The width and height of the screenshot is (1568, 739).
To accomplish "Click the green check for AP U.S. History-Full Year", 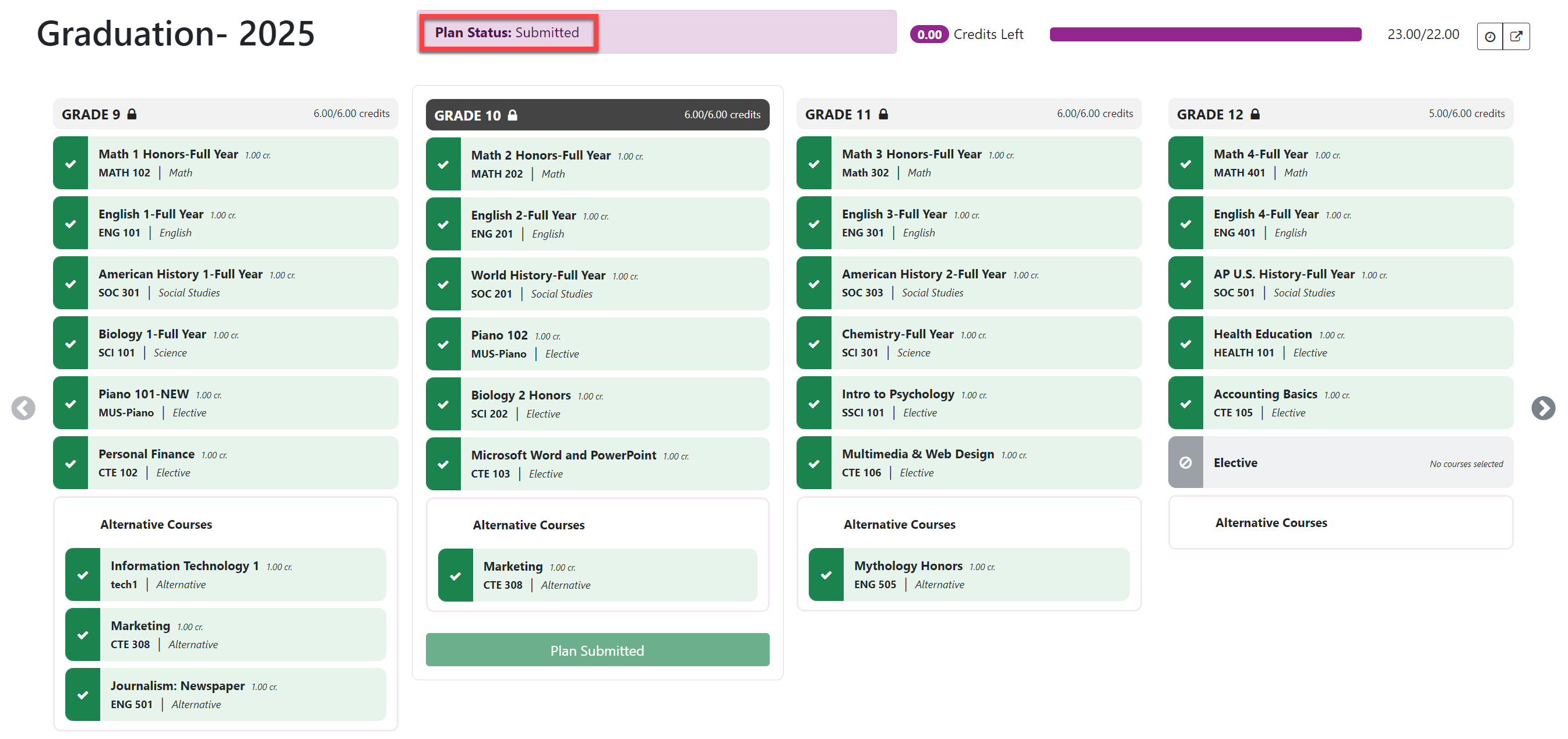I will point(1186,283).
